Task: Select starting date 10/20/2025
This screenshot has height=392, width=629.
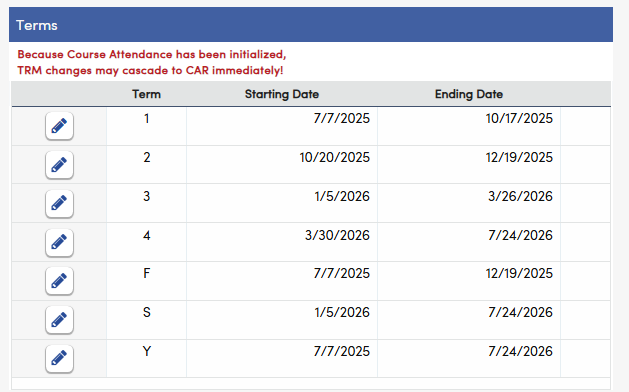Action: tap(335, 157)
